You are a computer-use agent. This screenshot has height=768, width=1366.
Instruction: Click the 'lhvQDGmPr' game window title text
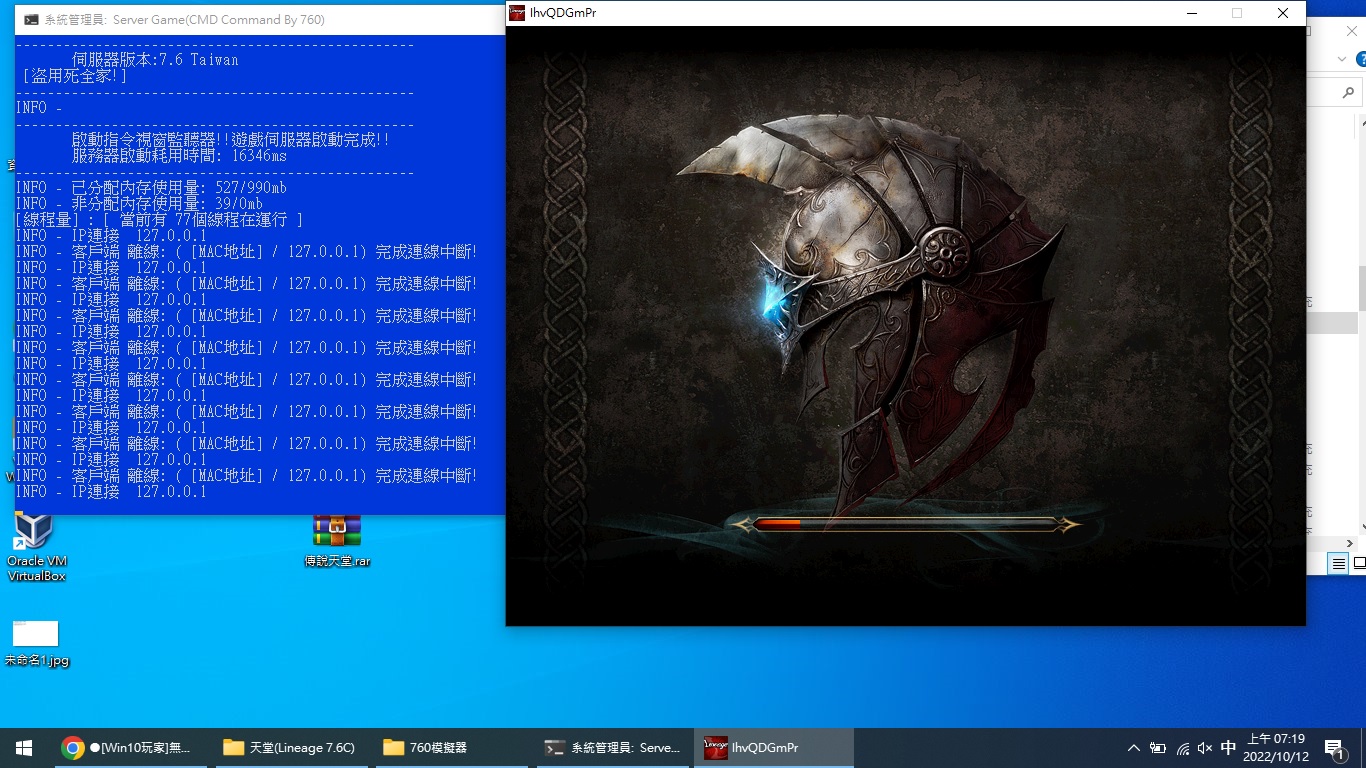click(x=563, y=13)
